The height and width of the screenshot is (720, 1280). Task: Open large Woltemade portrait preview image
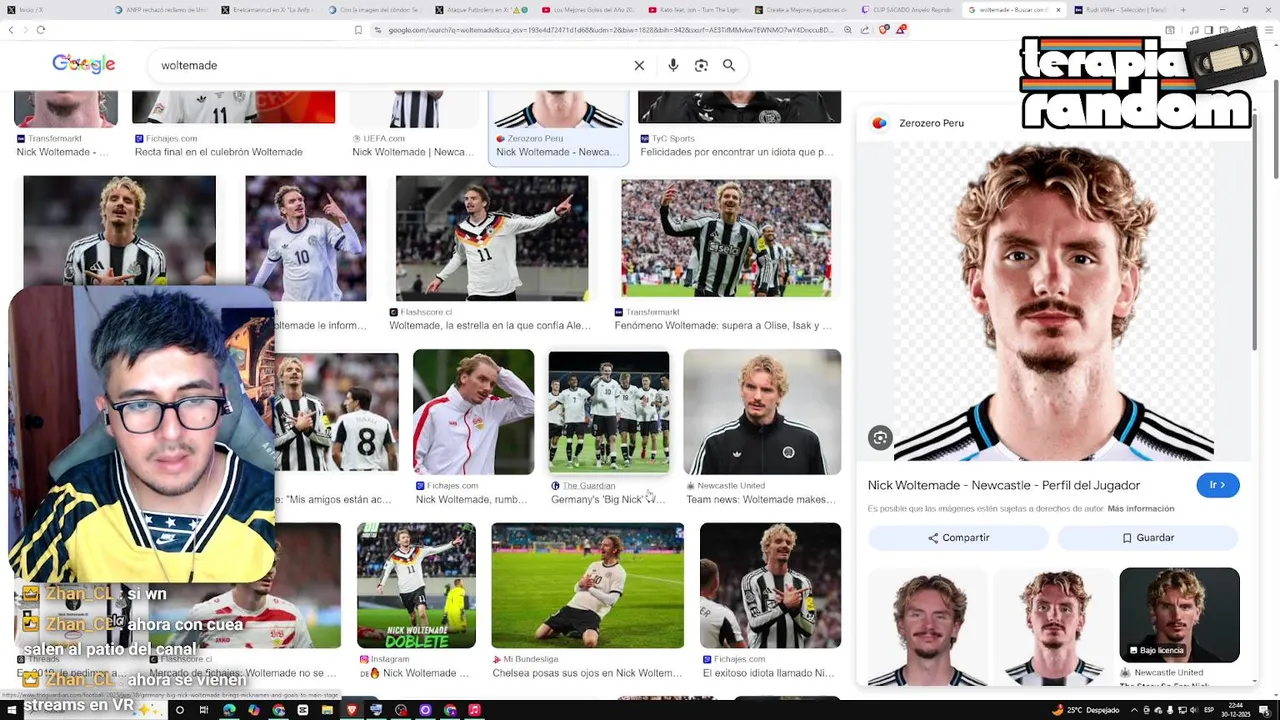(1054, 300)
